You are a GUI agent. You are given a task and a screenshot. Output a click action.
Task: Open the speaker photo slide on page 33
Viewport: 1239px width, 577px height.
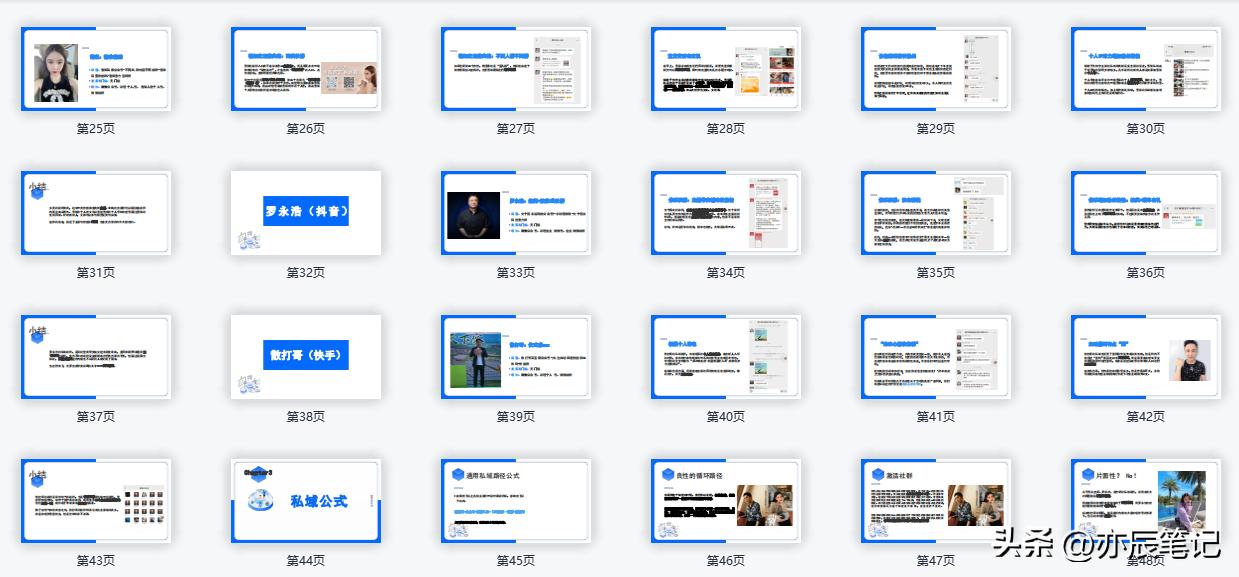[x=515, y=212]
